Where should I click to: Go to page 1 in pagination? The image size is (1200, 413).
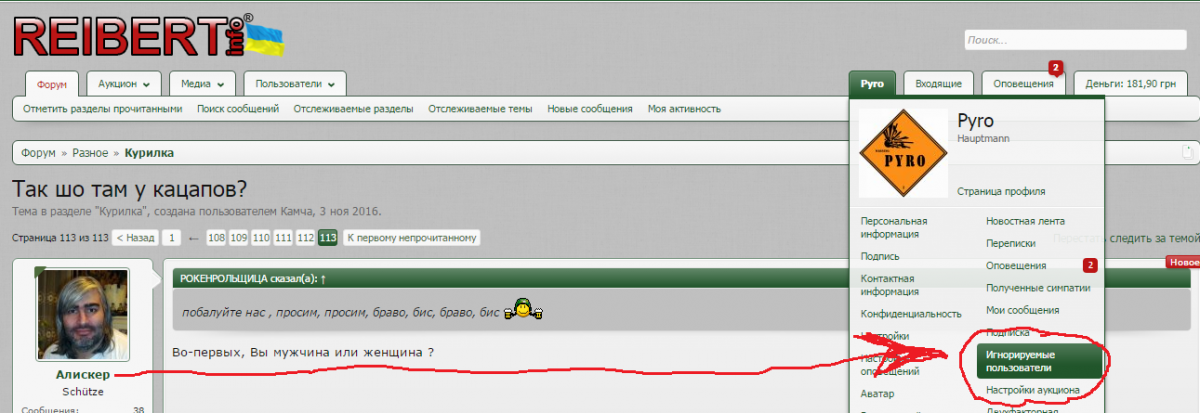[x=172, y=238]
